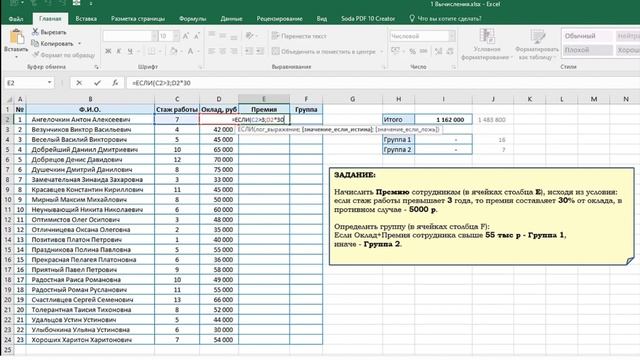This screenshot has width=640, height=360.
Task: Align cell content to the top
Action: [211, 36]
